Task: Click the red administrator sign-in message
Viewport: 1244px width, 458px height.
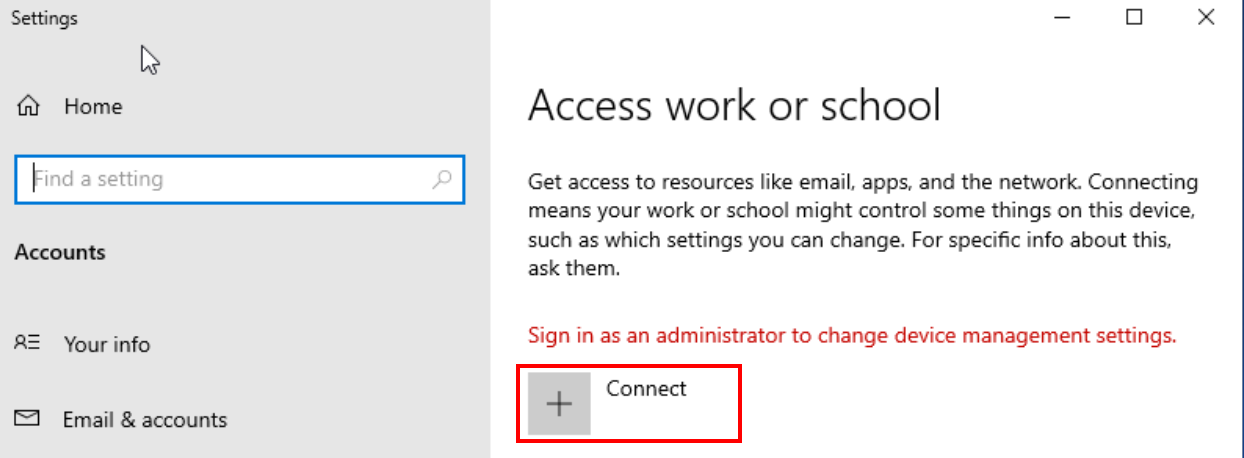Action: pos(851,336)
